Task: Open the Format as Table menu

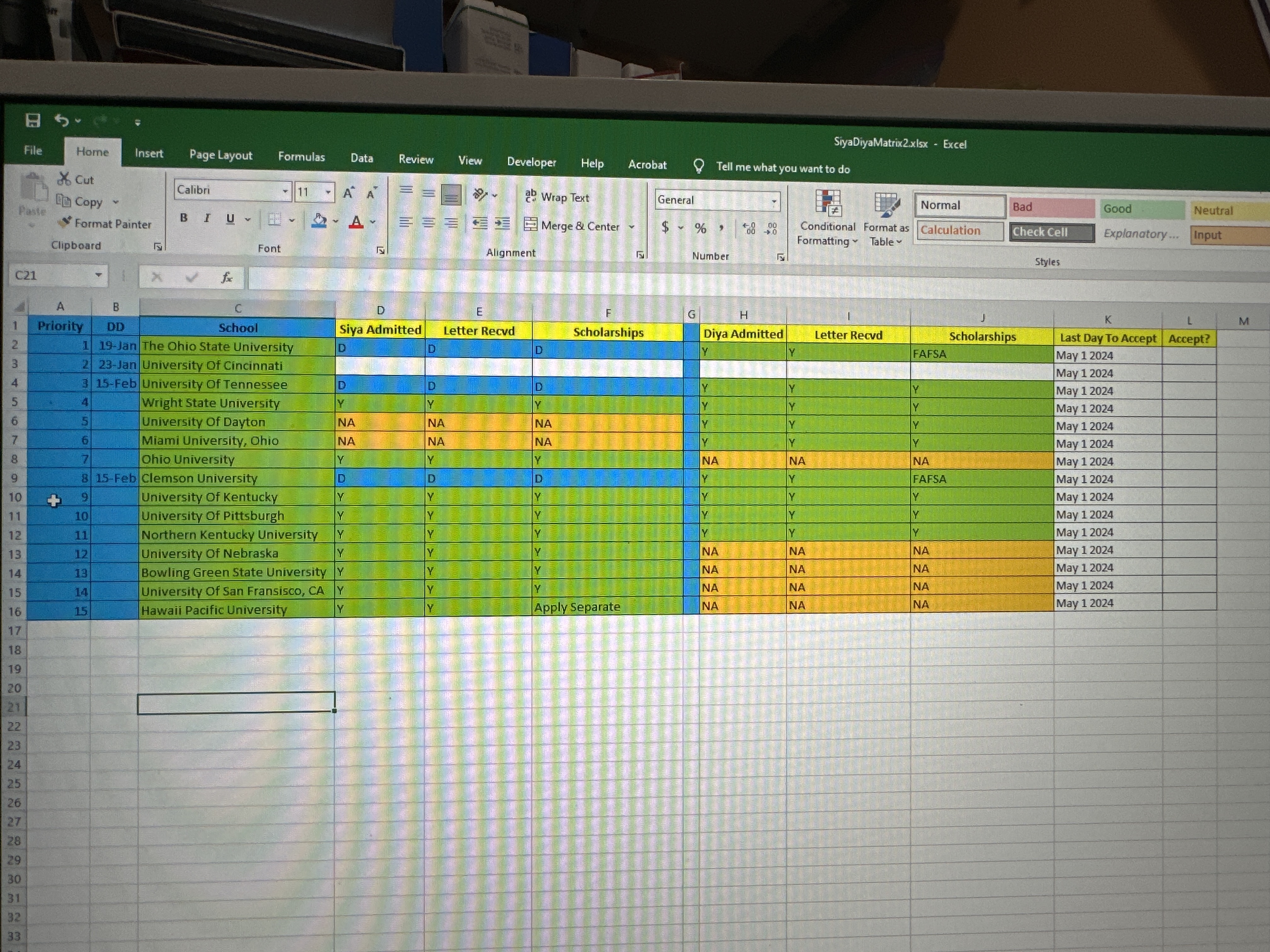Action: [x=886, y=220]
